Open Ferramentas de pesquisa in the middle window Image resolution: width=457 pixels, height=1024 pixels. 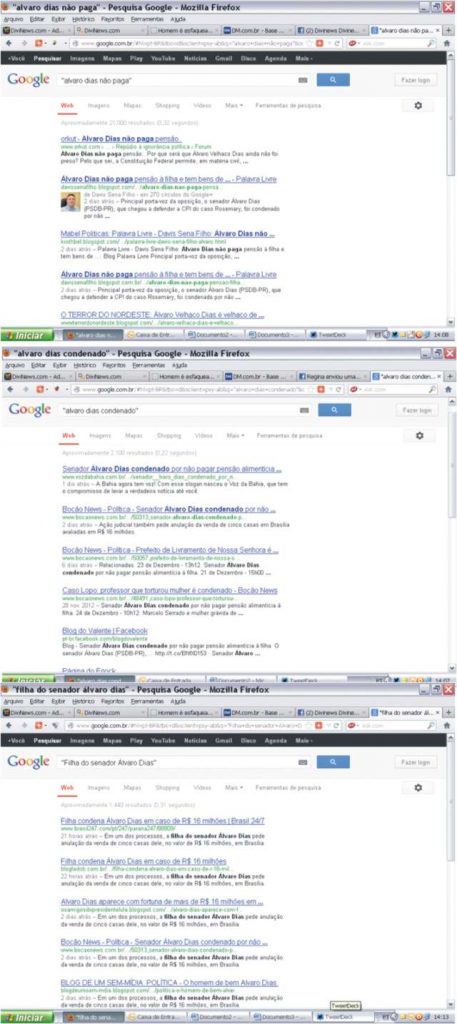click(x=289, y=436)
